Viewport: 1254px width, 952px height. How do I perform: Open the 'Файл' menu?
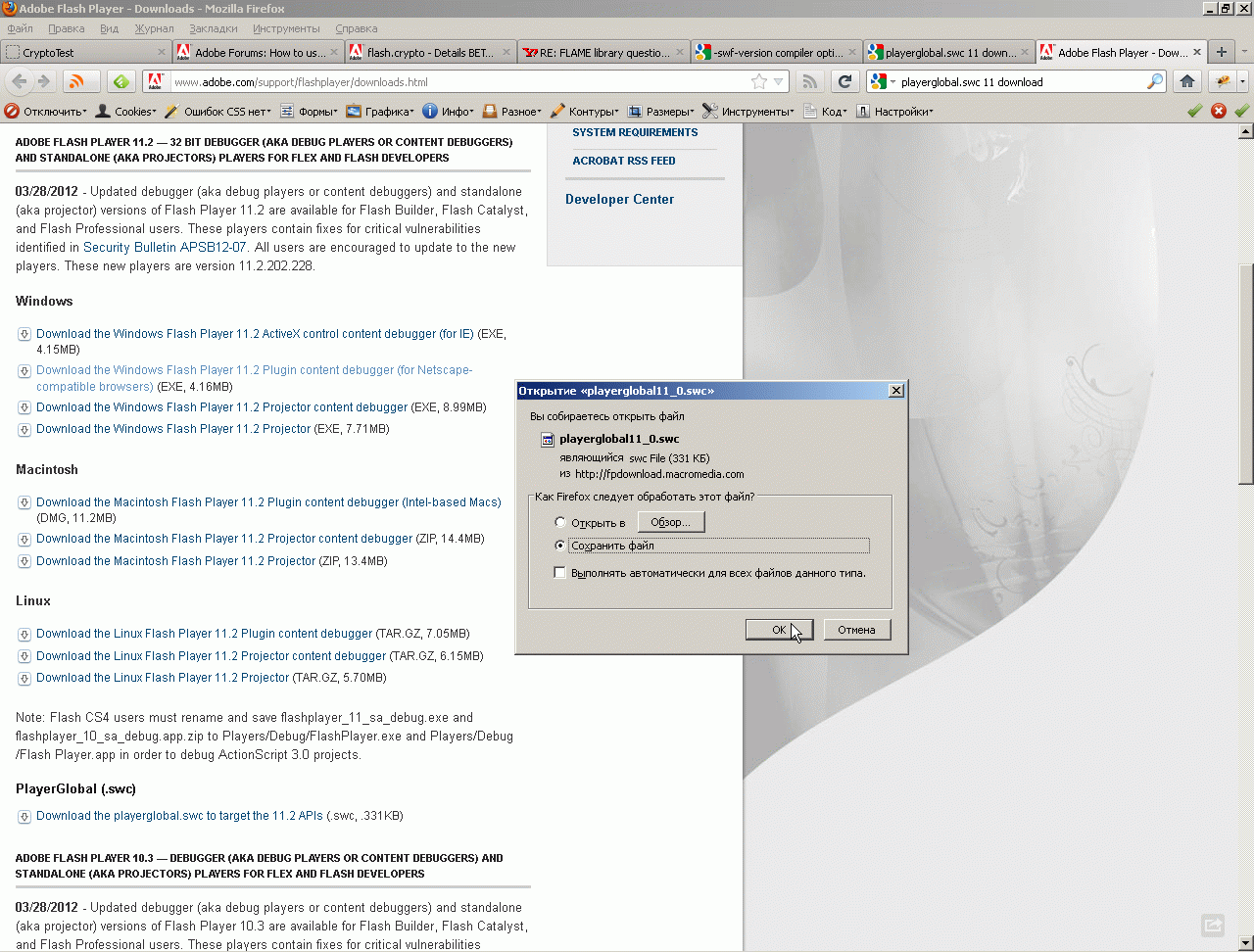click(x=20, y=28)
